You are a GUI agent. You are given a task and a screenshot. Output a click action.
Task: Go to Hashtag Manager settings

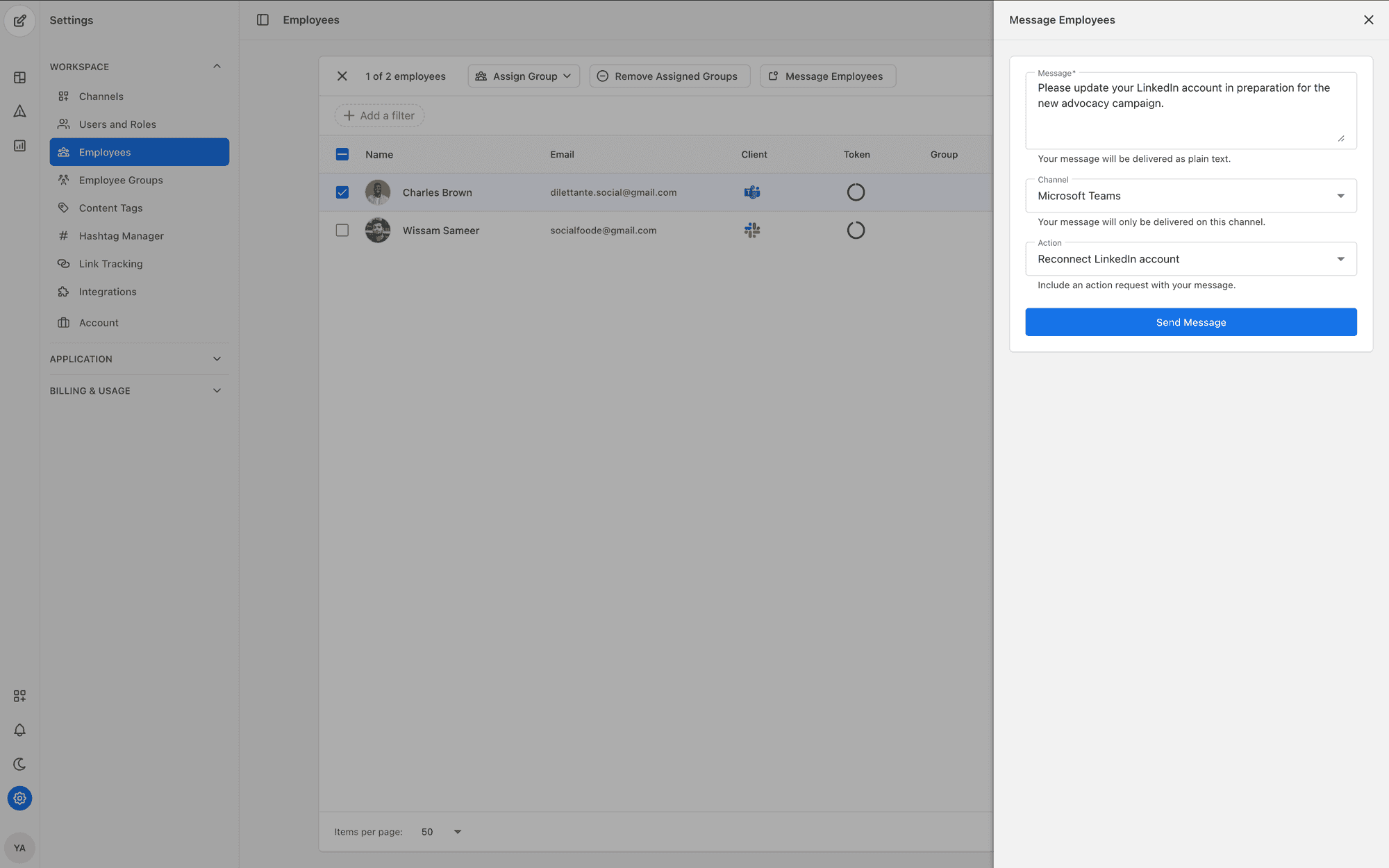[x=121, y=236]
